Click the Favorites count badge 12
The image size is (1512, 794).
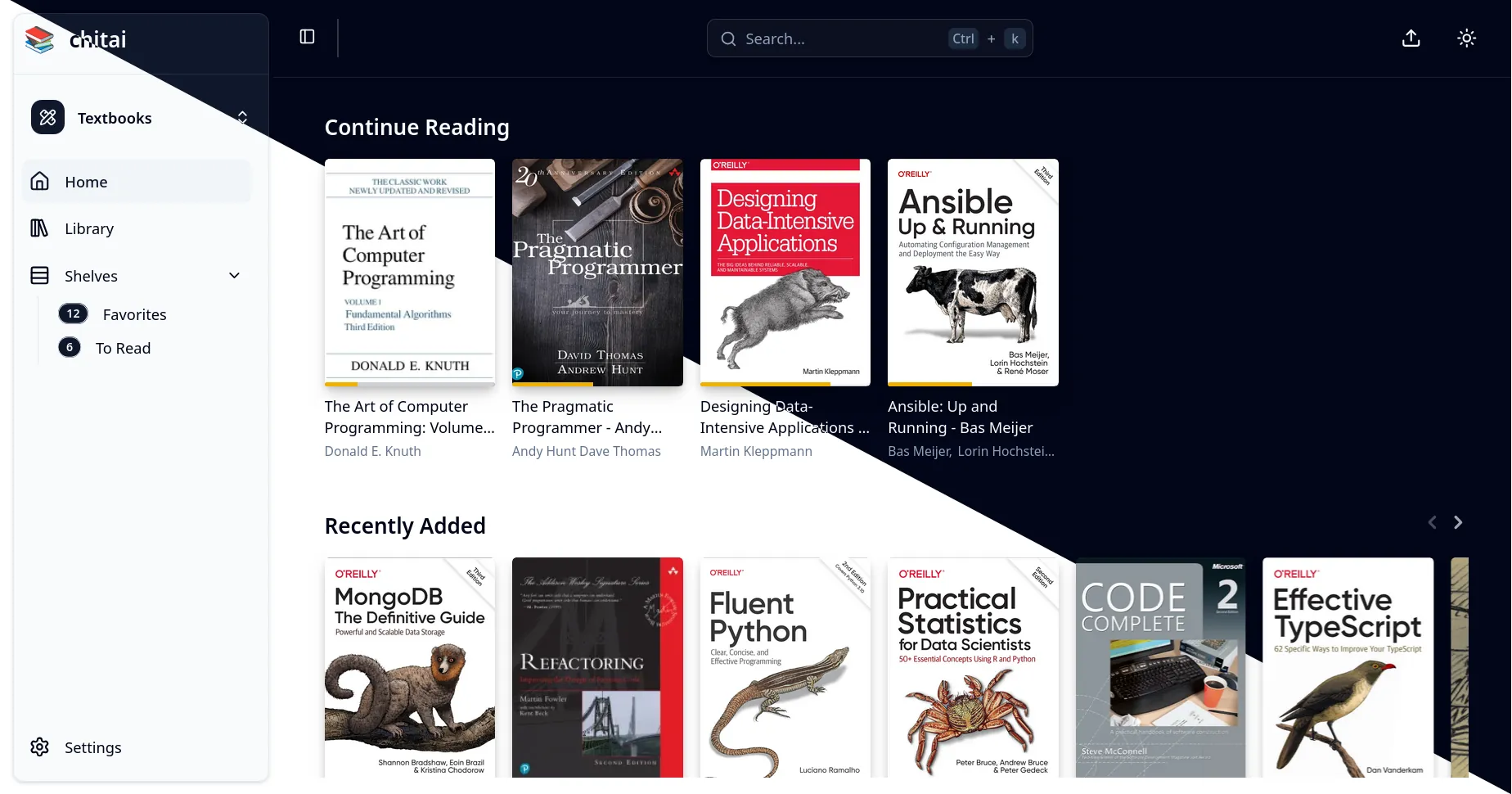tap(74, 314)
